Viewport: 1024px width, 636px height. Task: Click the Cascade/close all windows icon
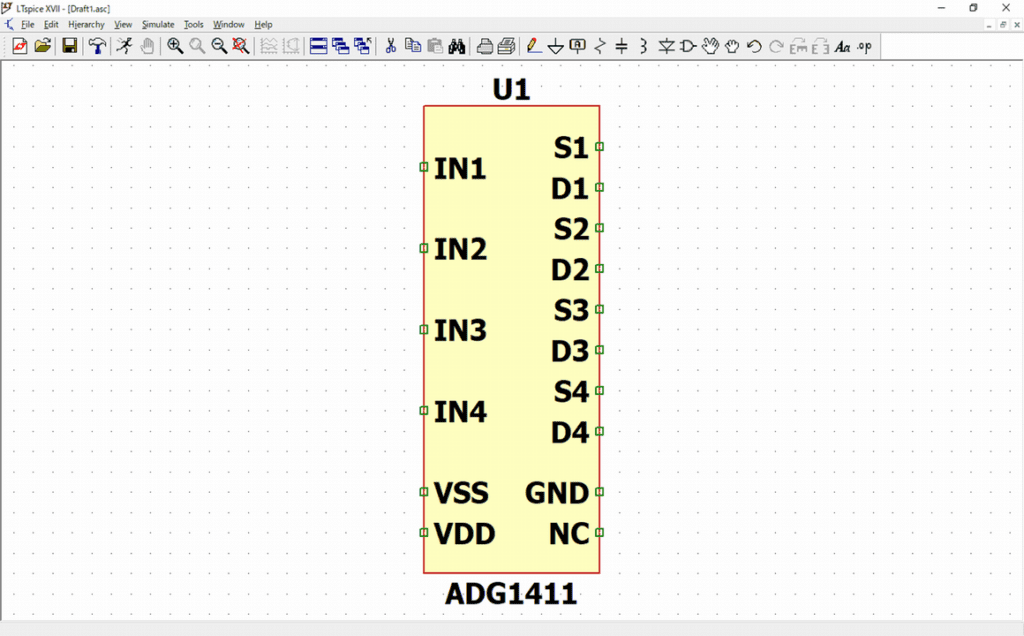[362, 46]
